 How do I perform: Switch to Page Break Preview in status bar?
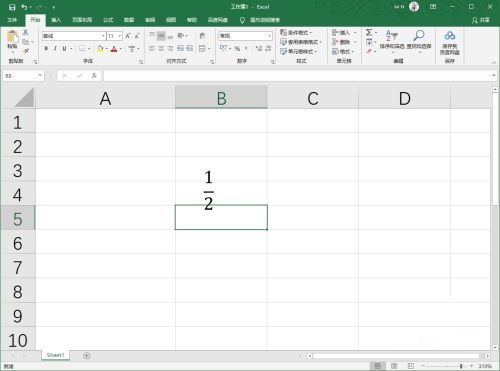click(411, 366)
